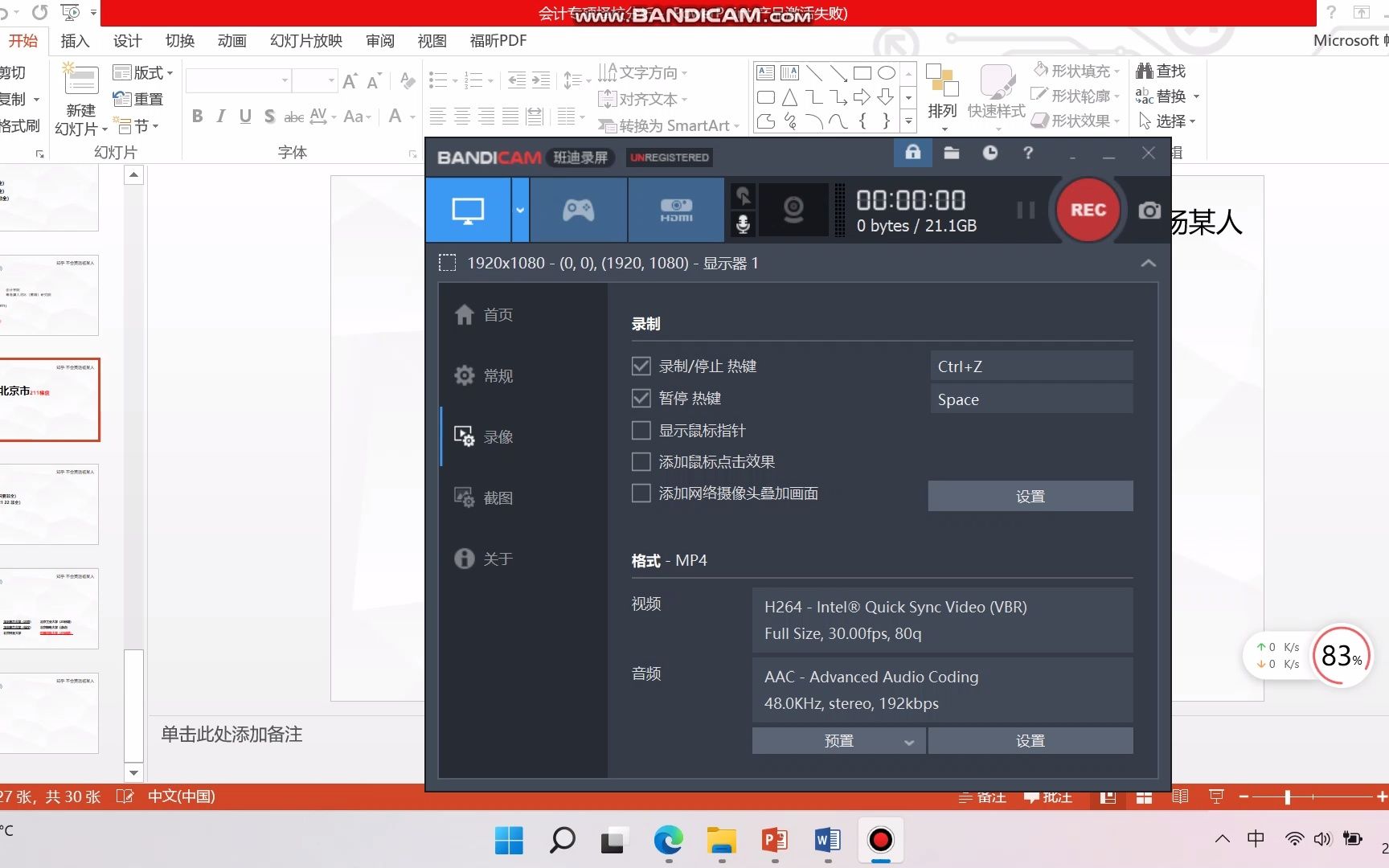Click the Ctrl+Z record hotkey field
Image resolution: width=1389 pixels, height=868 pixels.
1031,366
